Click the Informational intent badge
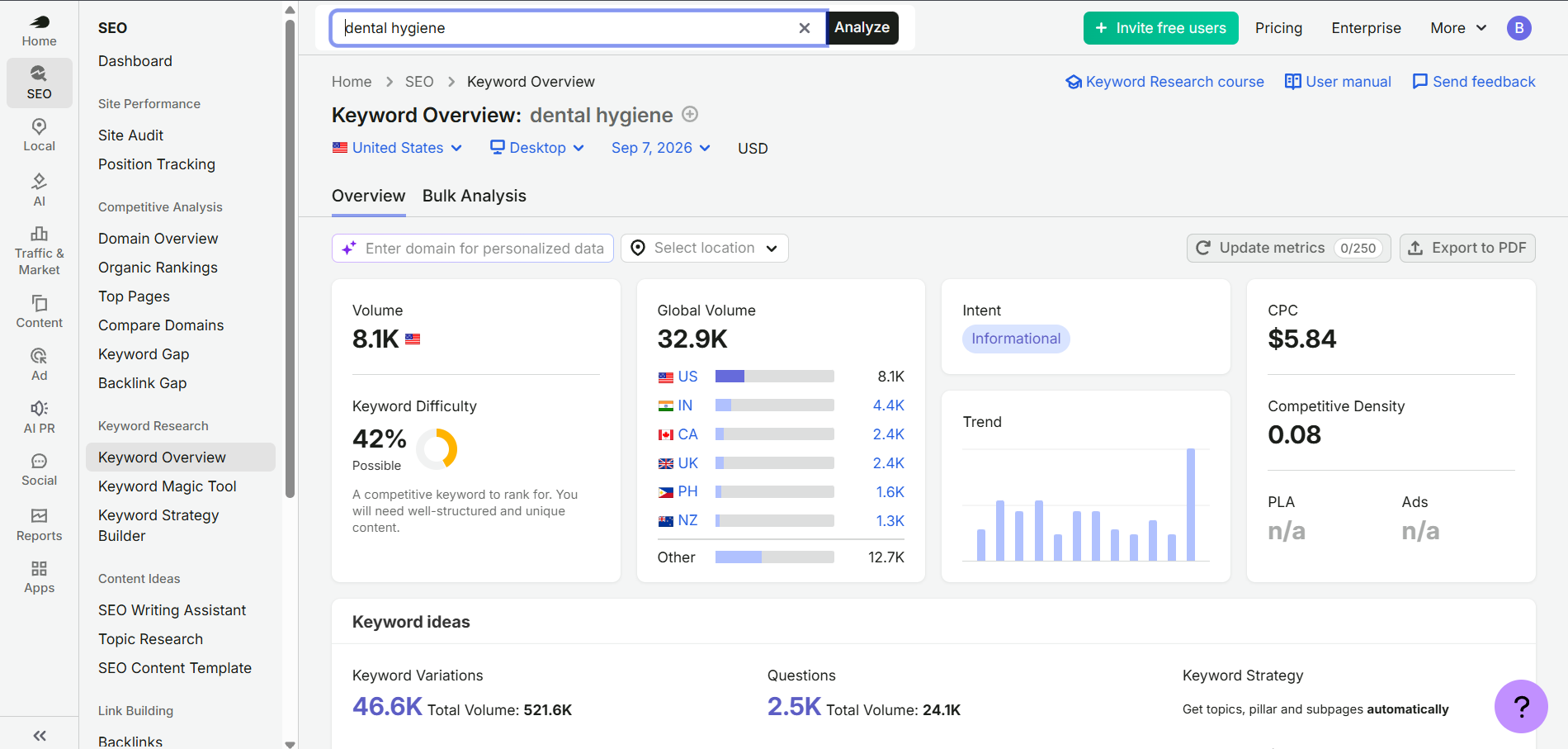 click(1016, 339)
